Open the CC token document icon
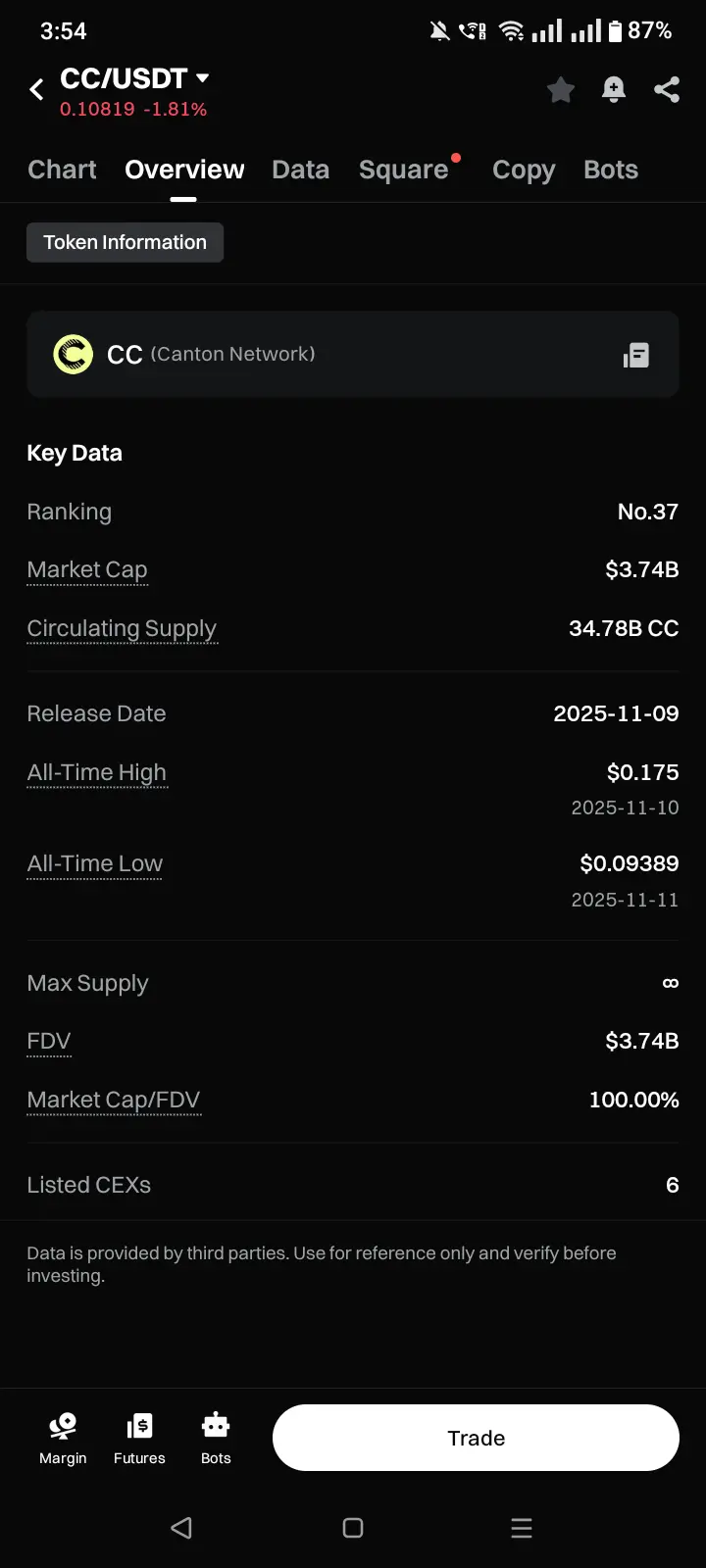Screen dimensions: 706x1568 point(636,355)
